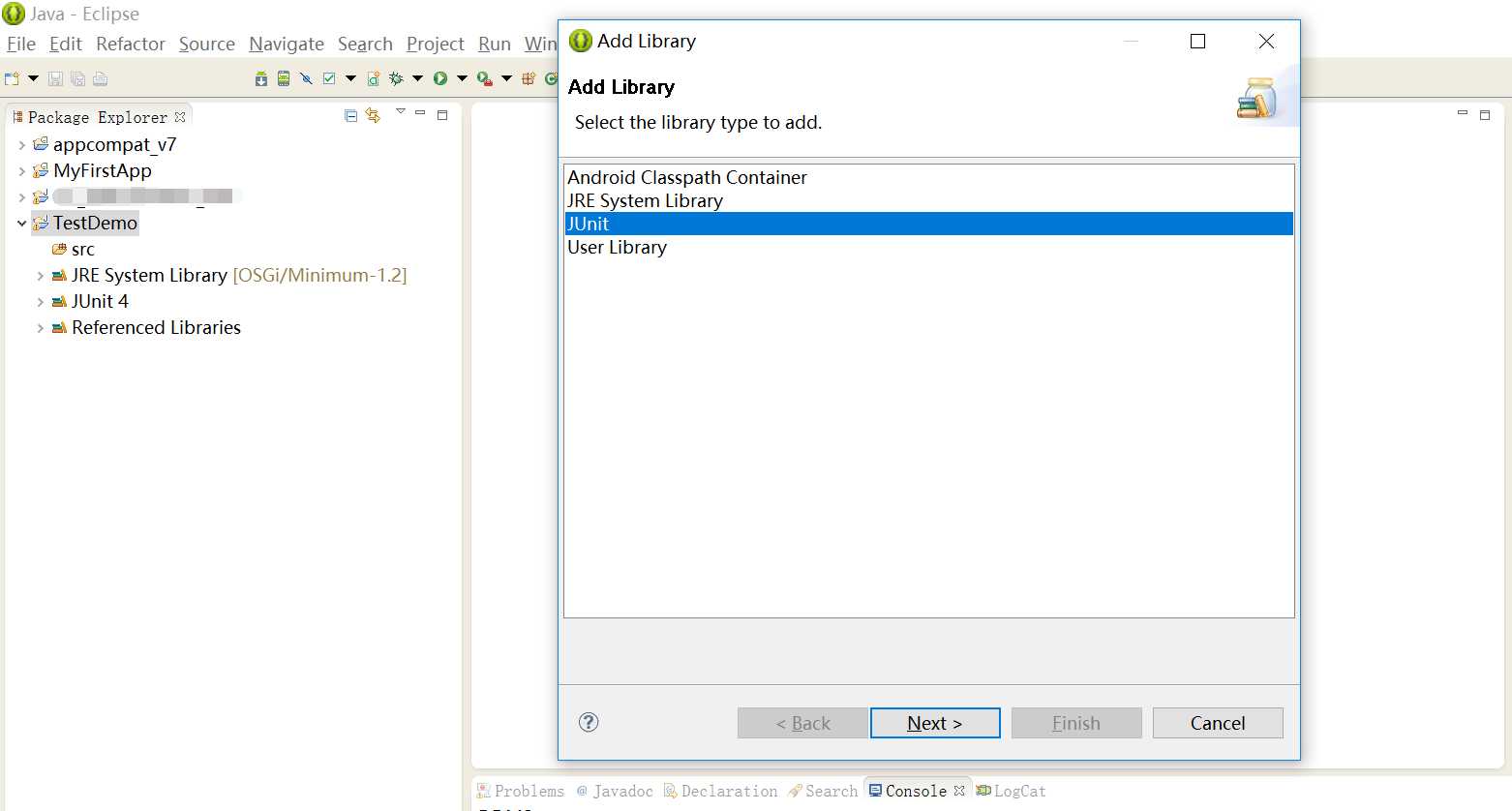Close the Console tab
The width and height of the screenshot is (1512, 811).
click(959, 791)
